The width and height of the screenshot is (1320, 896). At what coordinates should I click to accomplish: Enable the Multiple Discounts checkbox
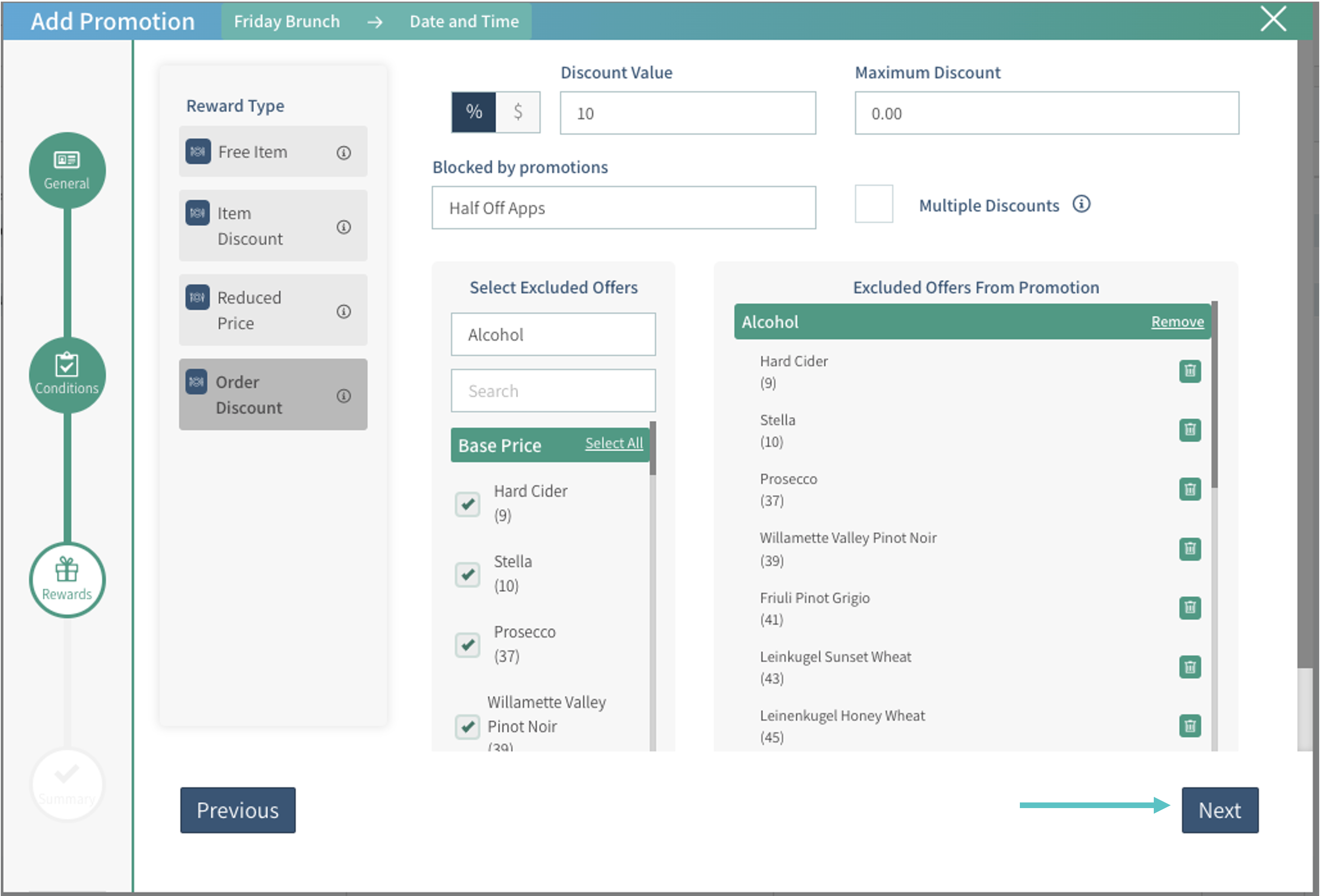[x=873, y=204]
